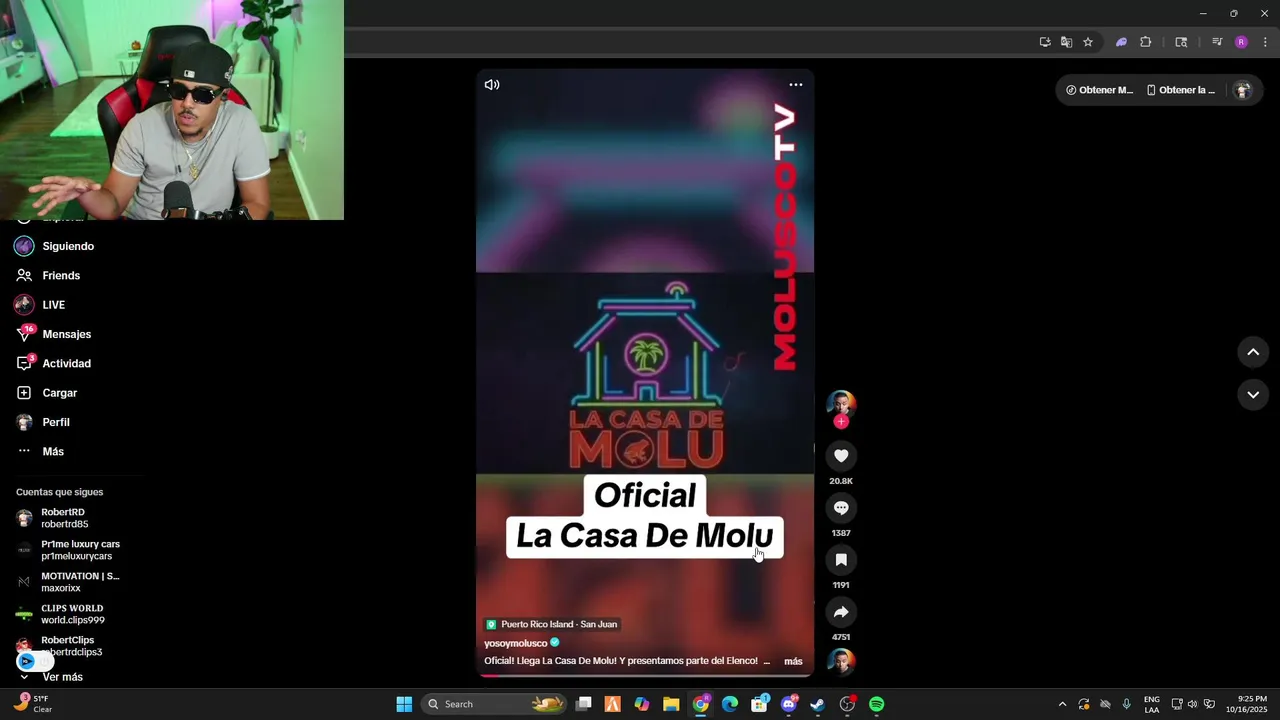Open the comments bubble showing 1387
Viewport: 1280px width, 720px height.
click(x=841, y=508)
